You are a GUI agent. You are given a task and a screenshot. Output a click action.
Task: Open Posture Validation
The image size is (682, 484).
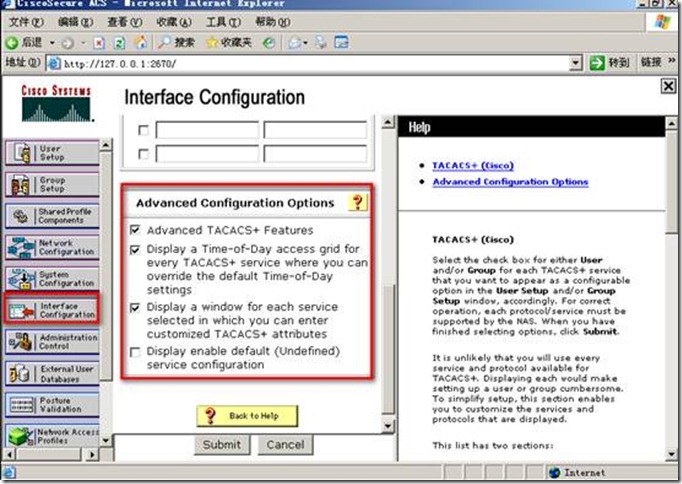click(x=52, y=404)
